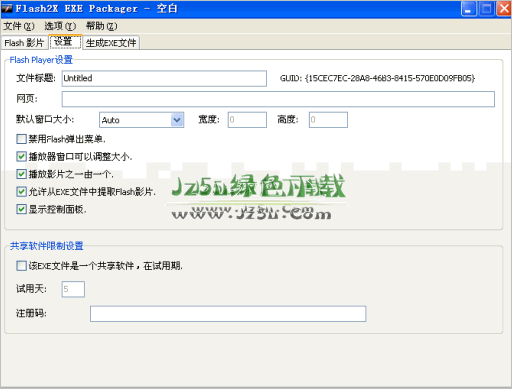This screenshot has width=512, height=389.
Task: Click the Flash Player设置 group label
Action: pos(41,60)
